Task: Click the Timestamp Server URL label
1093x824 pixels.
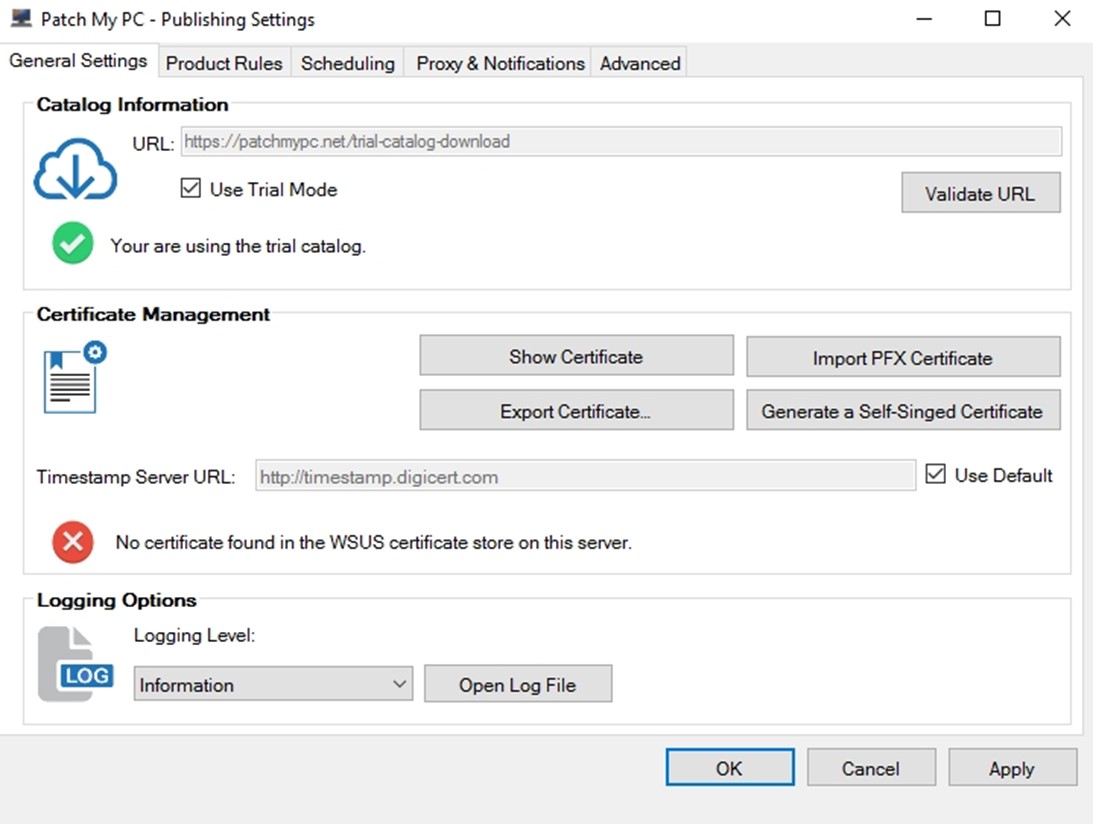Action: coord(136,477)
